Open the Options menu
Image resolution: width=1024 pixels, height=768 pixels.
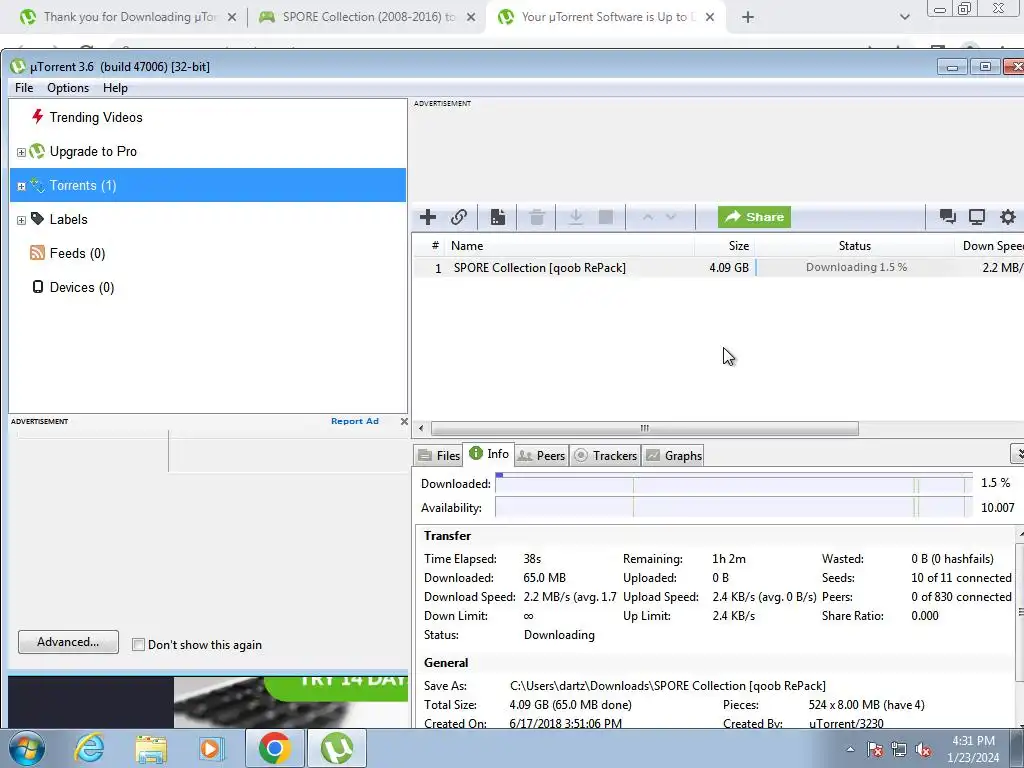[x=68, y=88]
